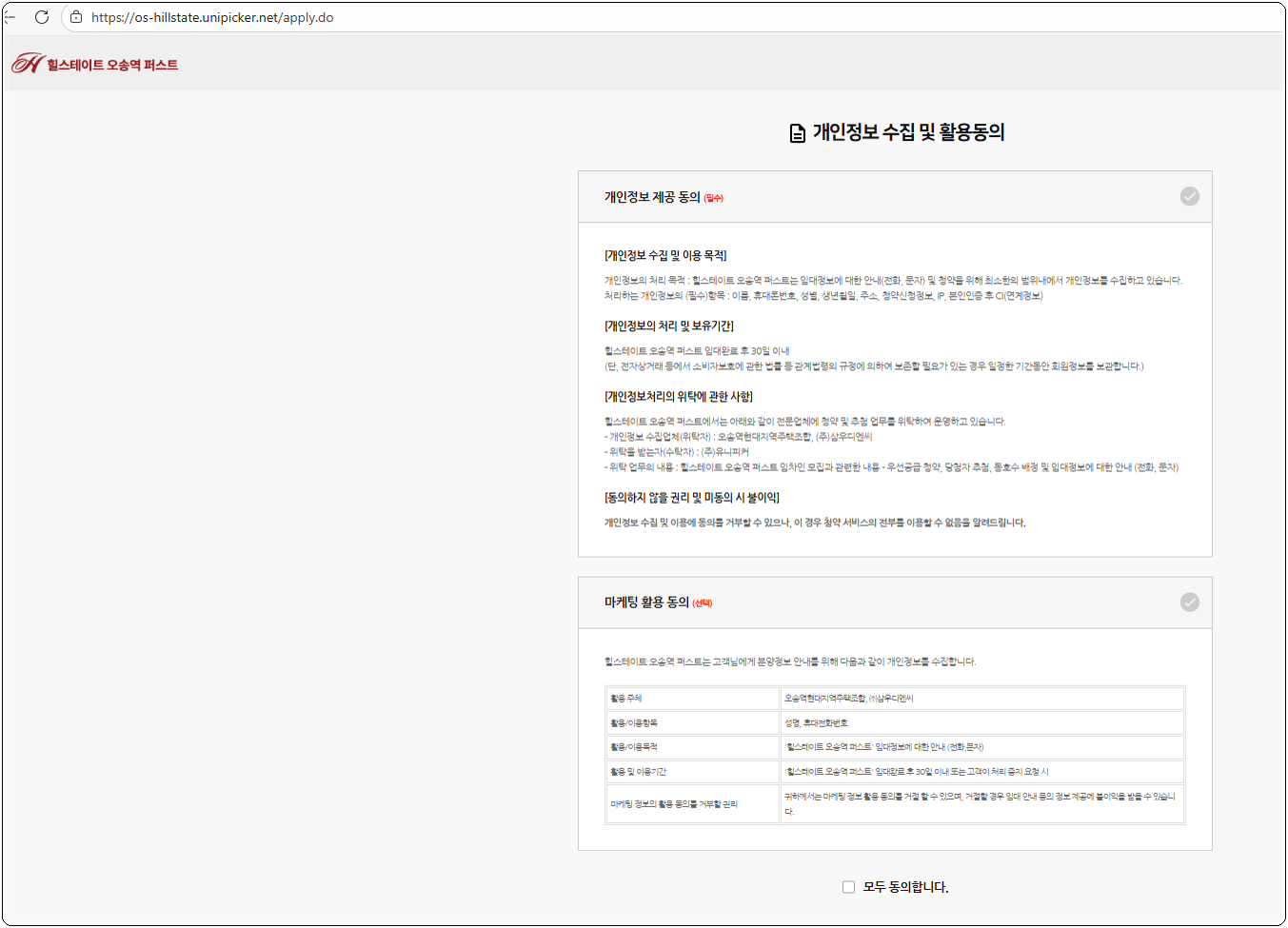Click the sentence 힐스테이트 오송역 퍼스트 임대완료 후 30일 이내
Viewport: 1288px width, 928px height.
pyautogui.click(x=697, y=351)
